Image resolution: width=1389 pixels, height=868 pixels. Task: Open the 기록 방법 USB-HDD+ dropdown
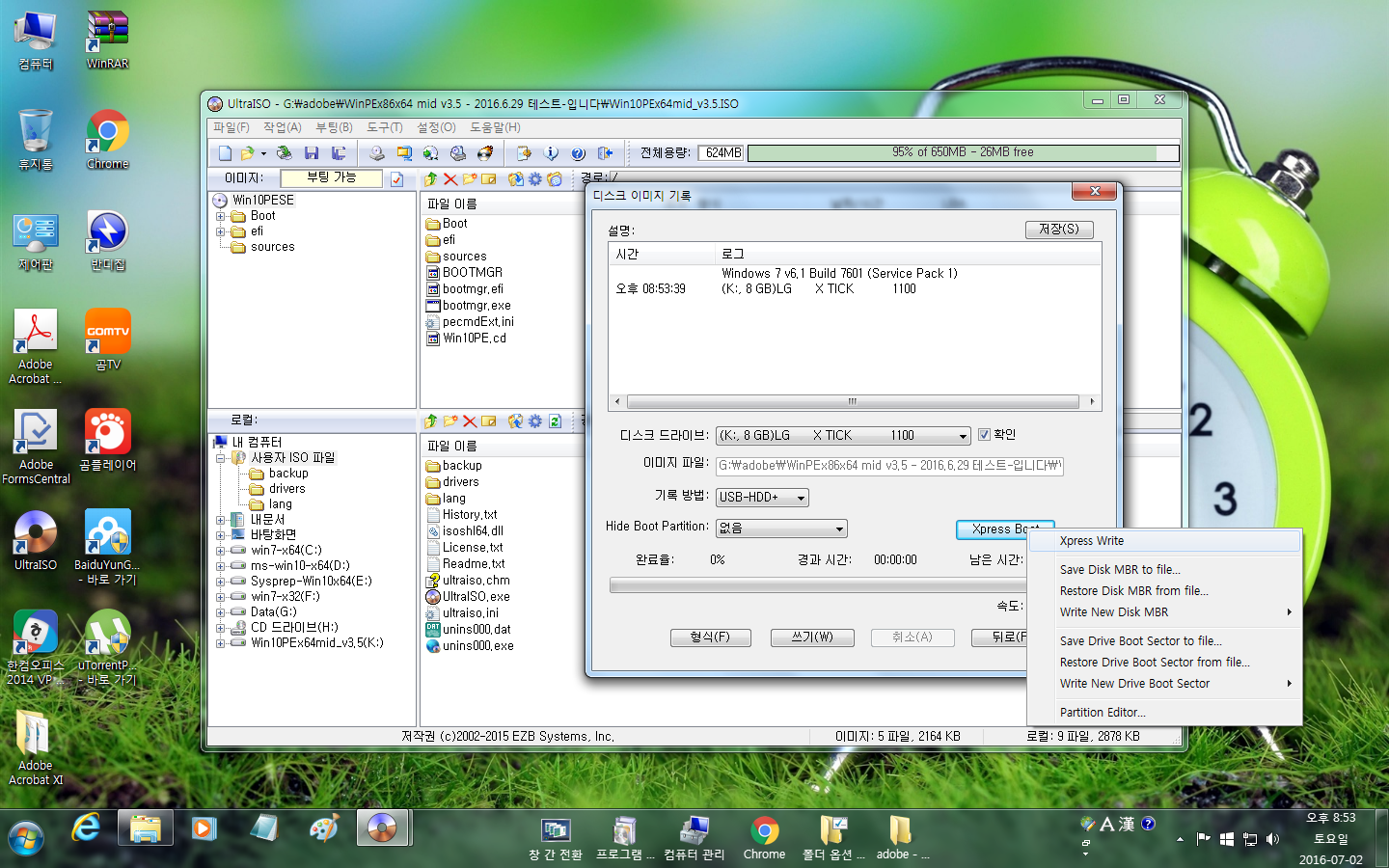point(801,498)
